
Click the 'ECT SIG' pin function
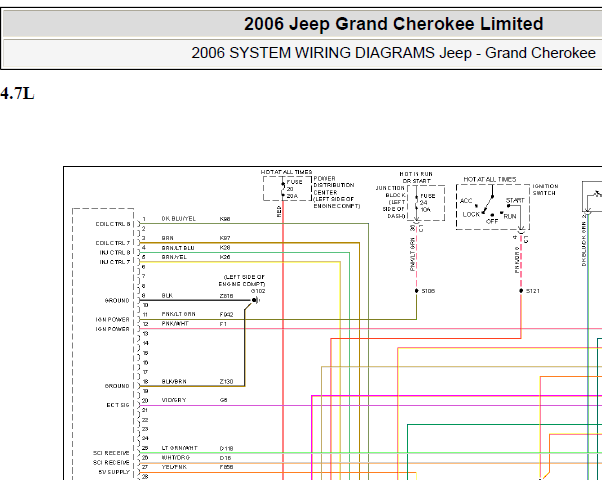(118, 405)
